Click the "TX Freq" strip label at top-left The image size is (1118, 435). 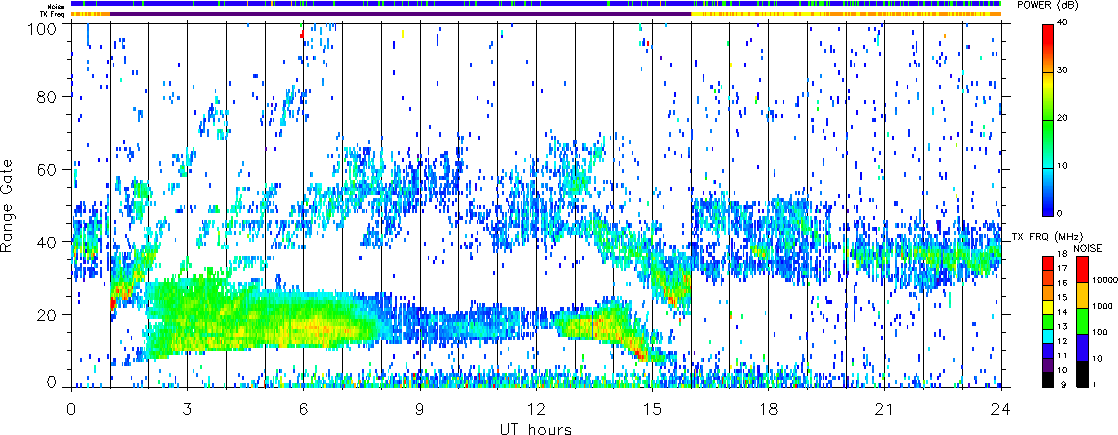54,14
